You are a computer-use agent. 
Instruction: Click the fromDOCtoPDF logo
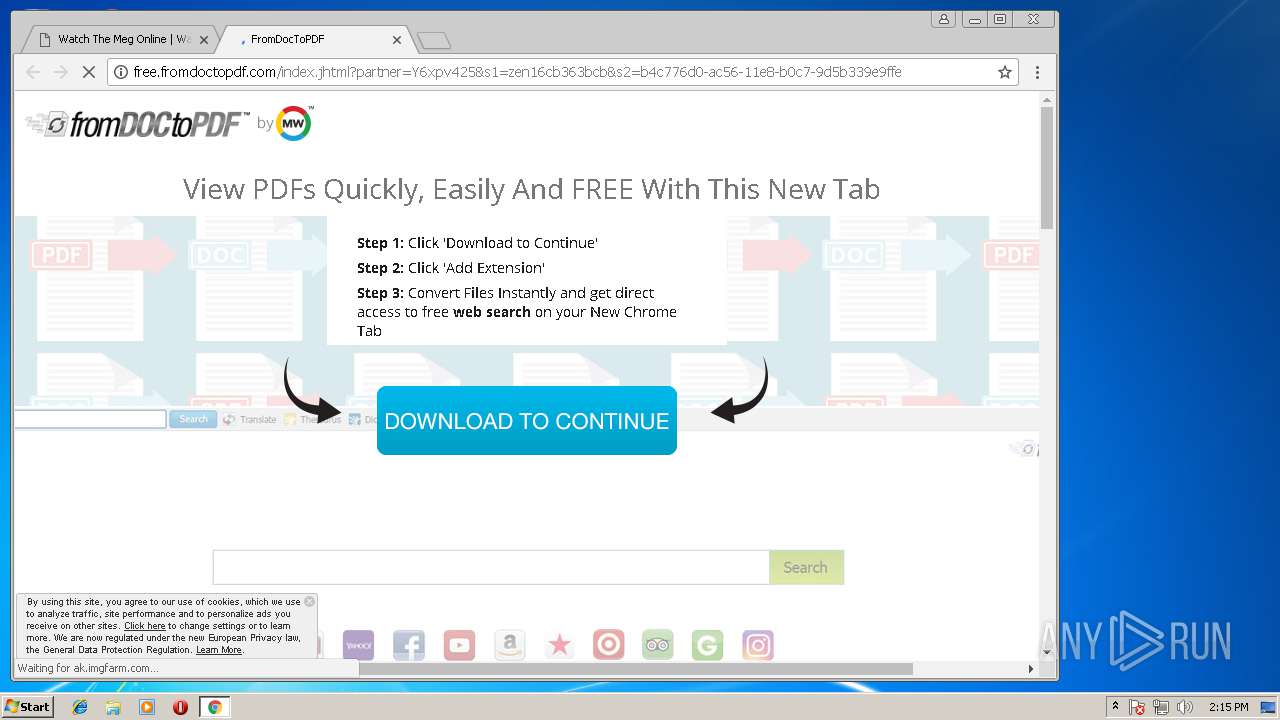(137, 124)
